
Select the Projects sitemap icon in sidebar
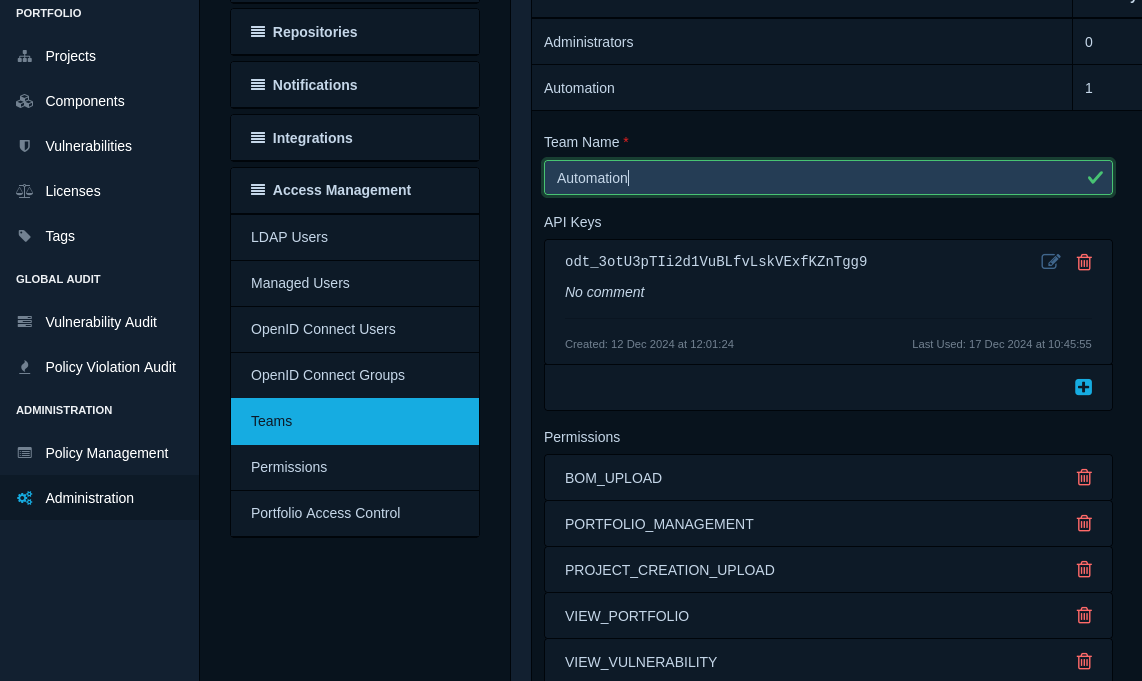click(x=24, y=56)
